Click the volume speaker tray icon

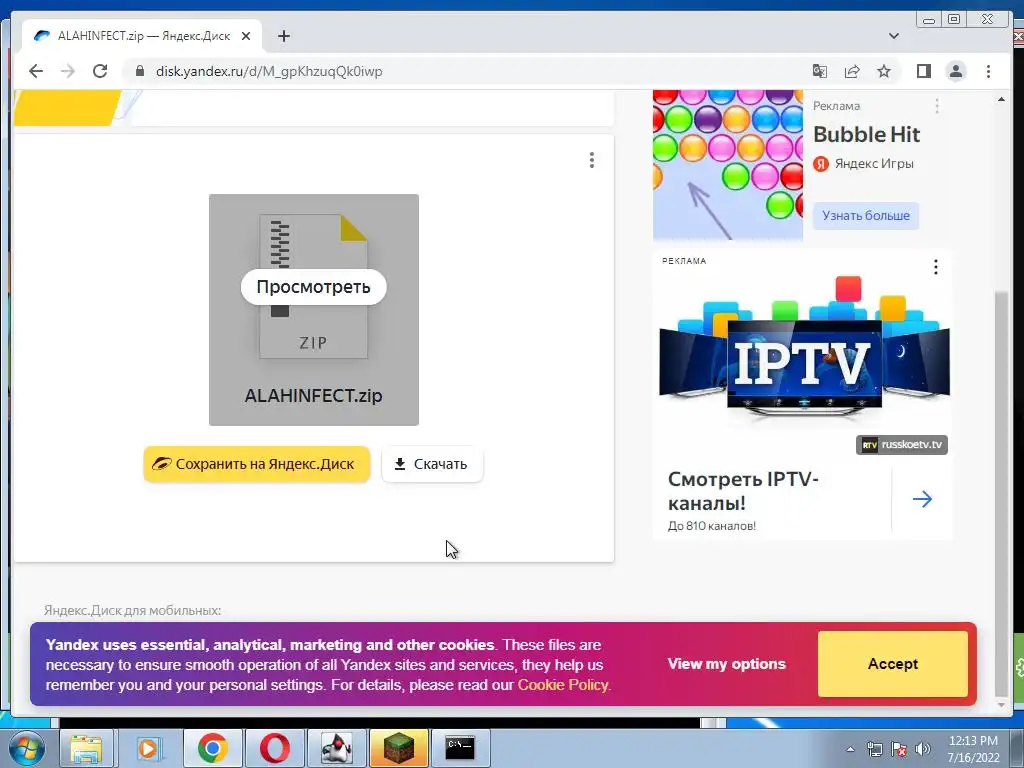[923, 749]
